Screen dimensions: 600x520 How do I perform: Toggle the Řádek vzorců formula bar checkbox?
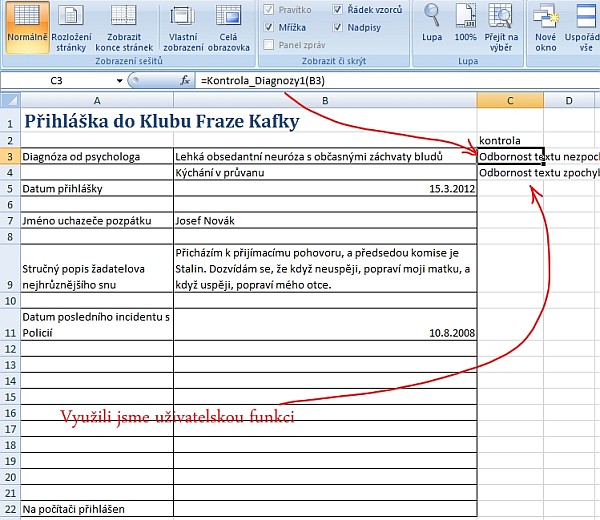point(338,10)
